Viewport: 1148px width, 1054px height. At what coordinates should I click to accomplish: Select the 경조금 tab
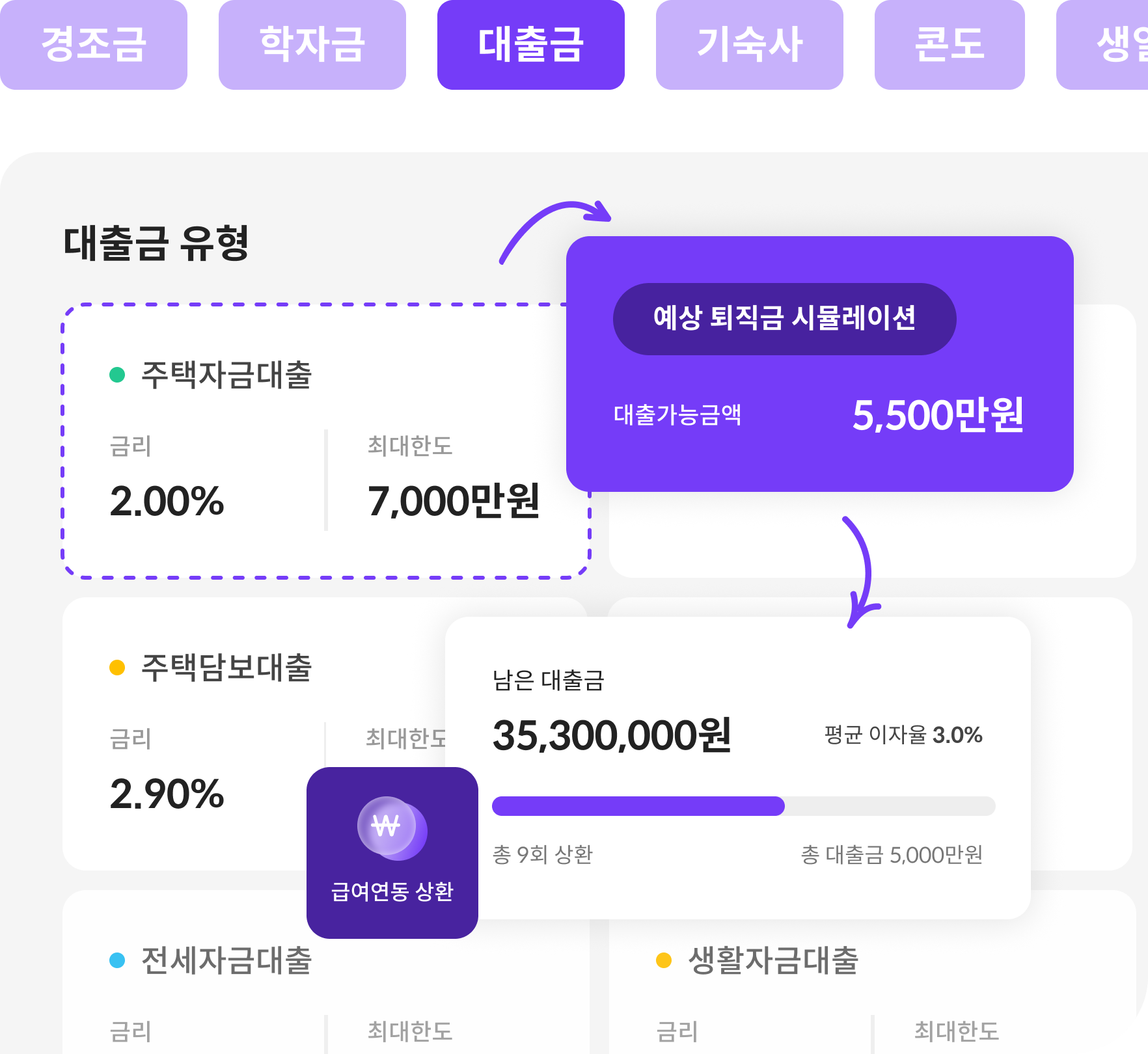[93, 44]
